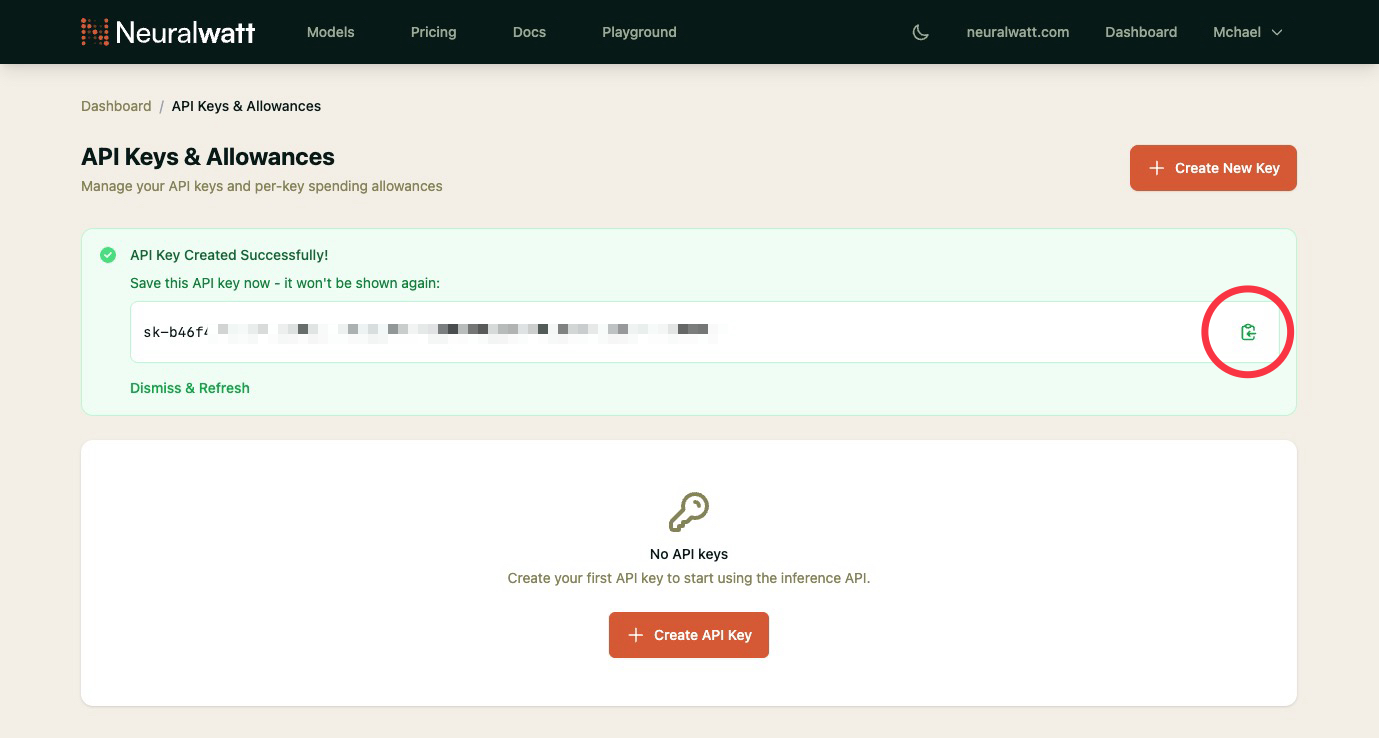Open the Models menu
This screenshot has height=738, width=1379.
tap(331, 32)
